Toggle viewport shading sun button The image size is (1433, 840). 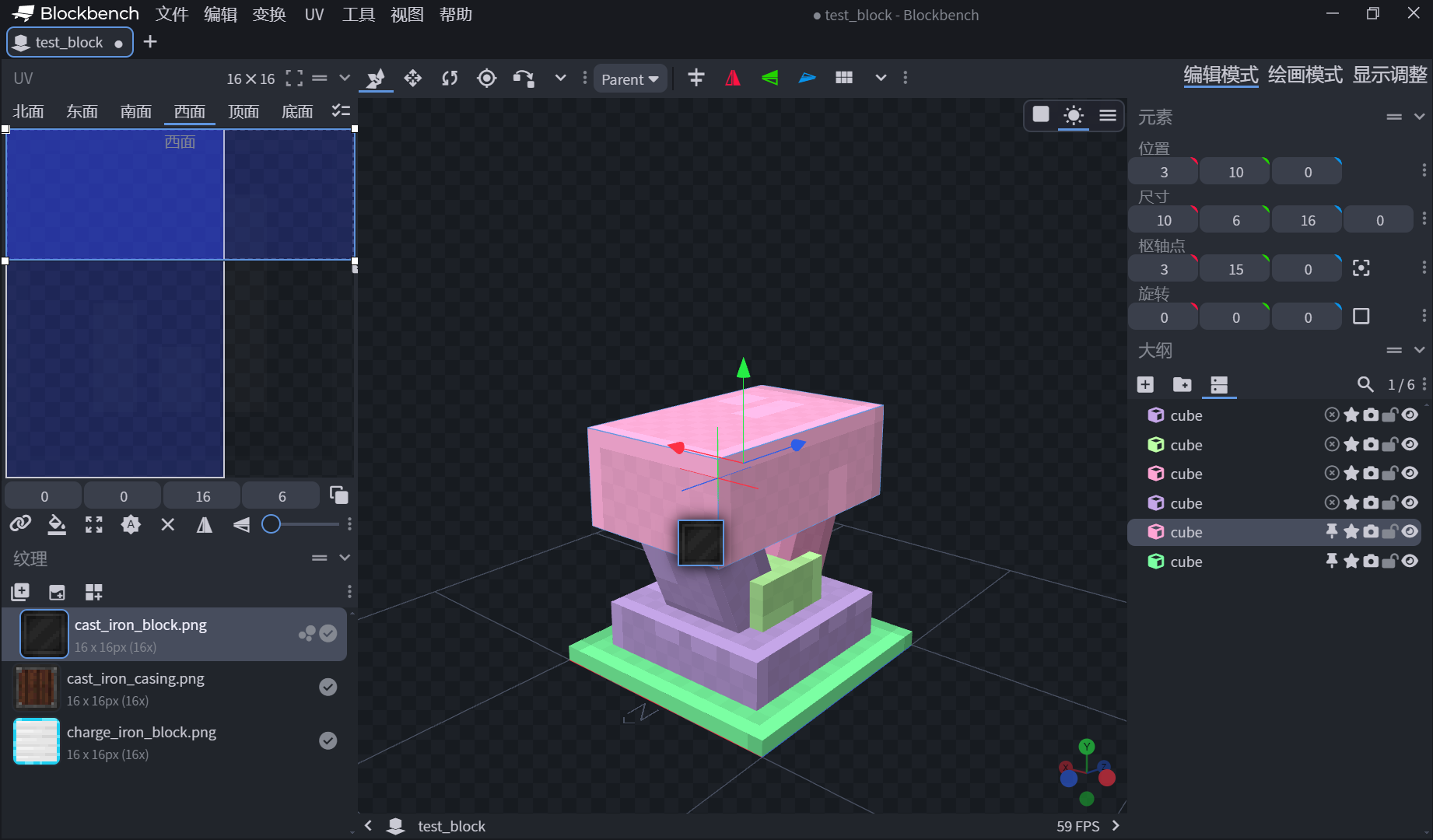pyautogui.click(x=1074, y=116)
